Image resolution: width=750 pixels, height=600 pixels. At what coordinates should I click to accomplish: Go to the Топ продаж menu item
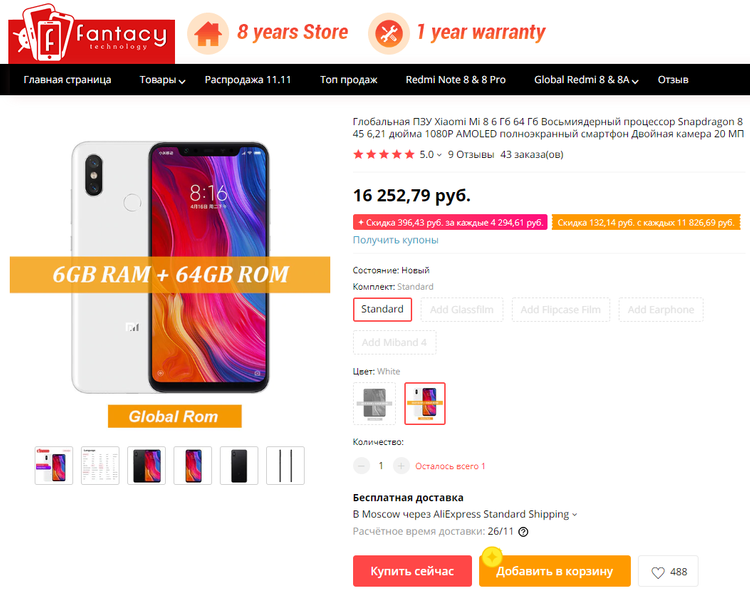[x=349, y=80]
